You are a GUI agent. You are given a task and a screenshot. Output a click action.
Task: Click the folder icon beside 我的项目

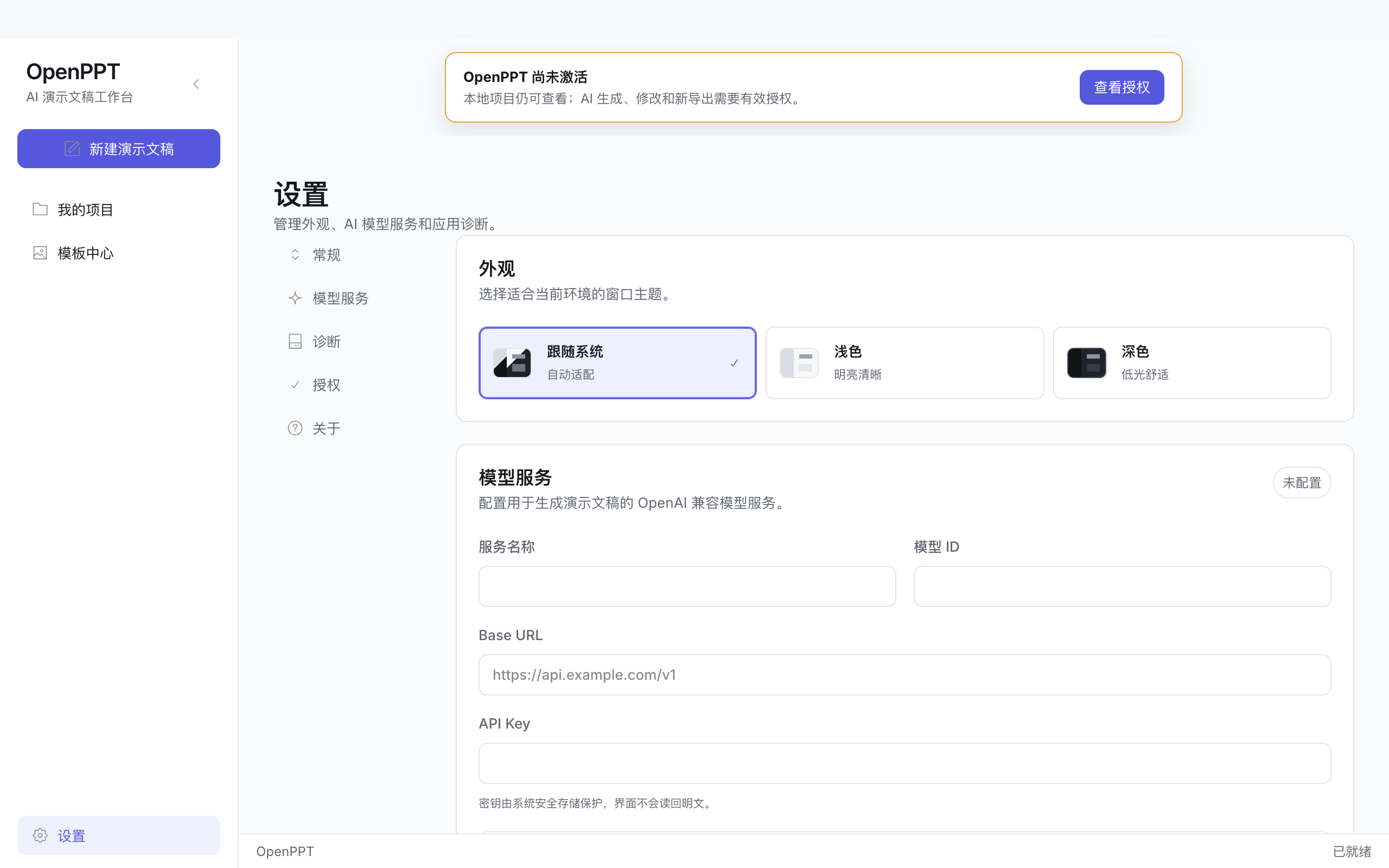[40, 209]
